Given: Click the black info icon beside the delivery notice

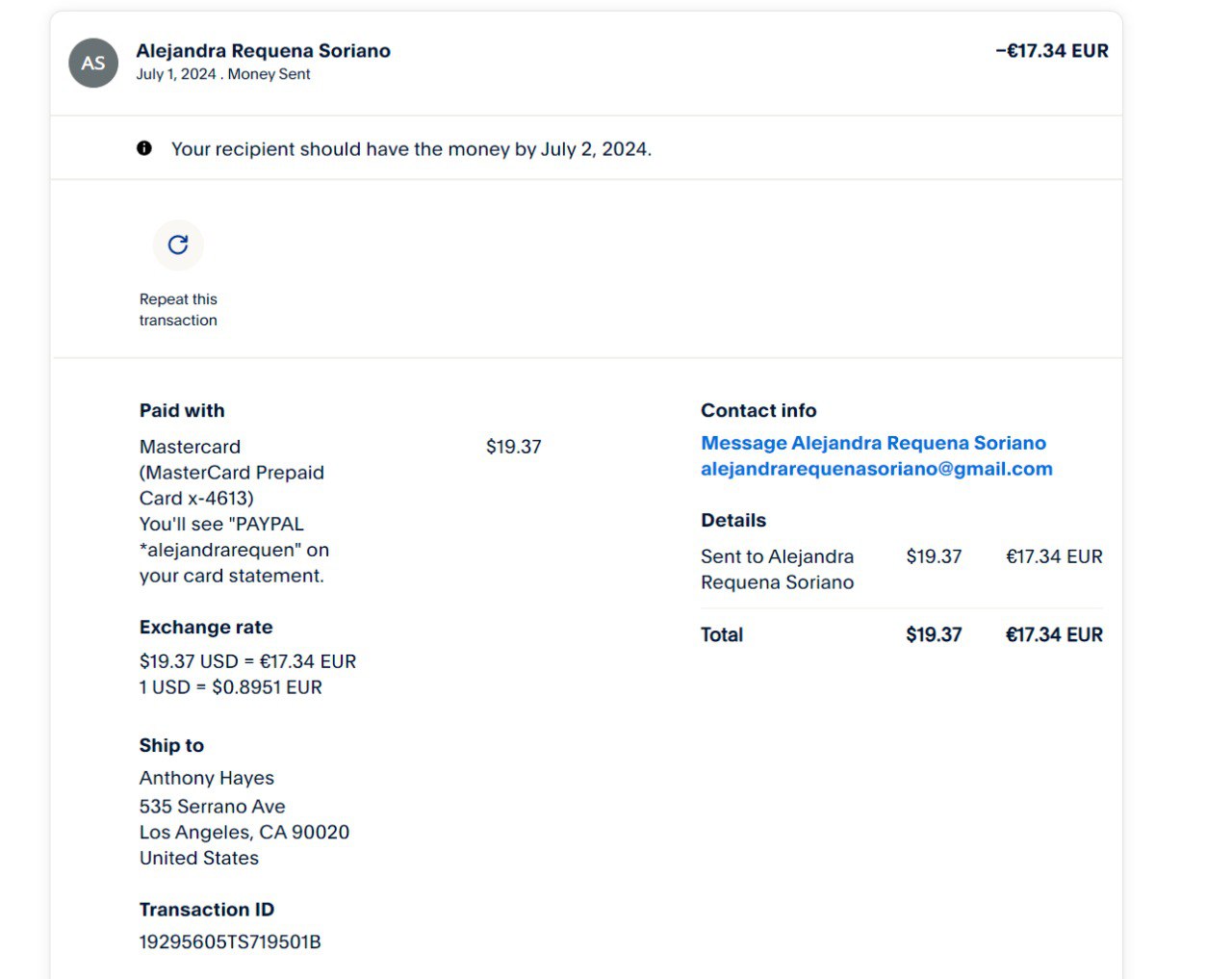Looking at the screenshot, I should point(144,148).
